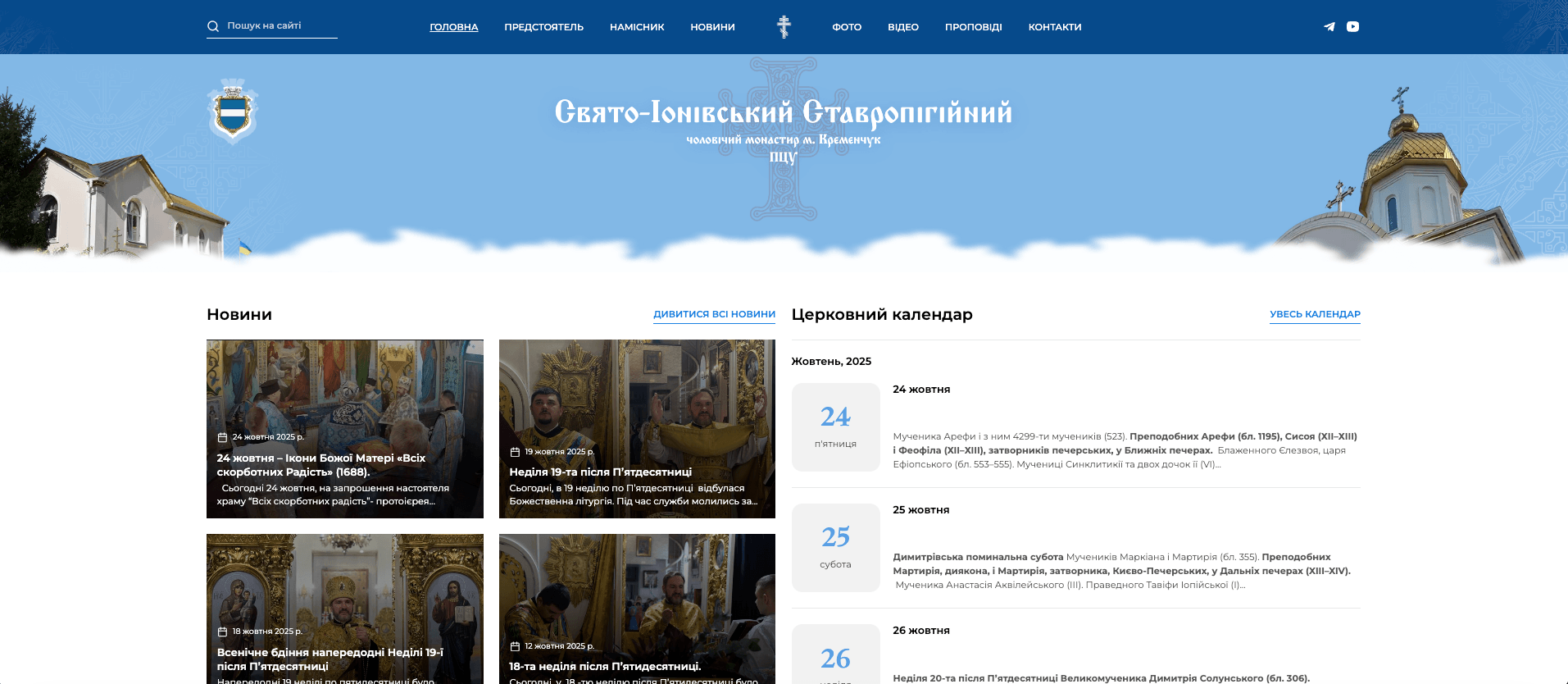Open ПРЕДСТОЯТЕЛЬ menu item

click(x=544, y=27)
